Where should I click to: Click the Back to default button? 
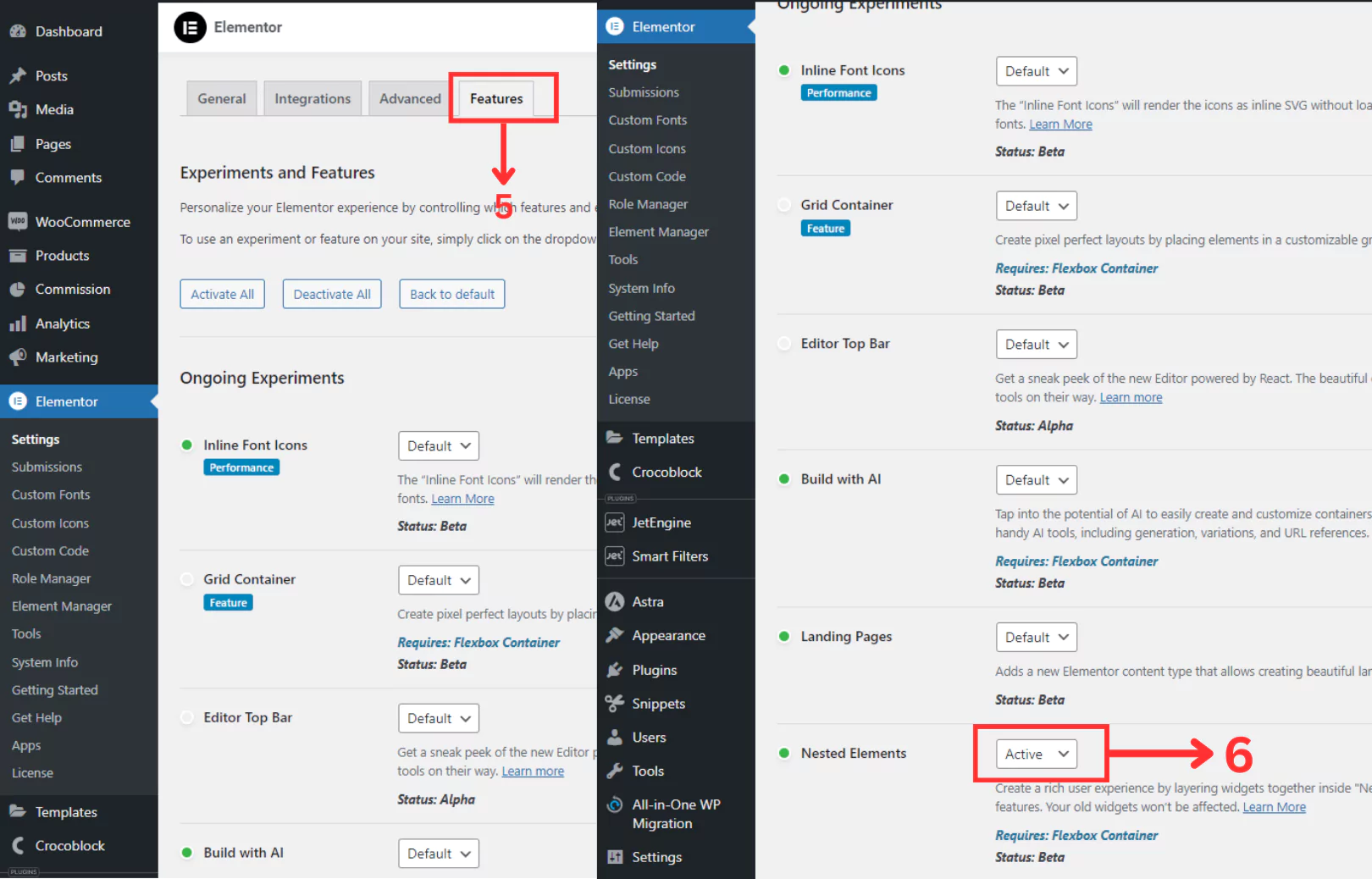click(x=452, y=294)
